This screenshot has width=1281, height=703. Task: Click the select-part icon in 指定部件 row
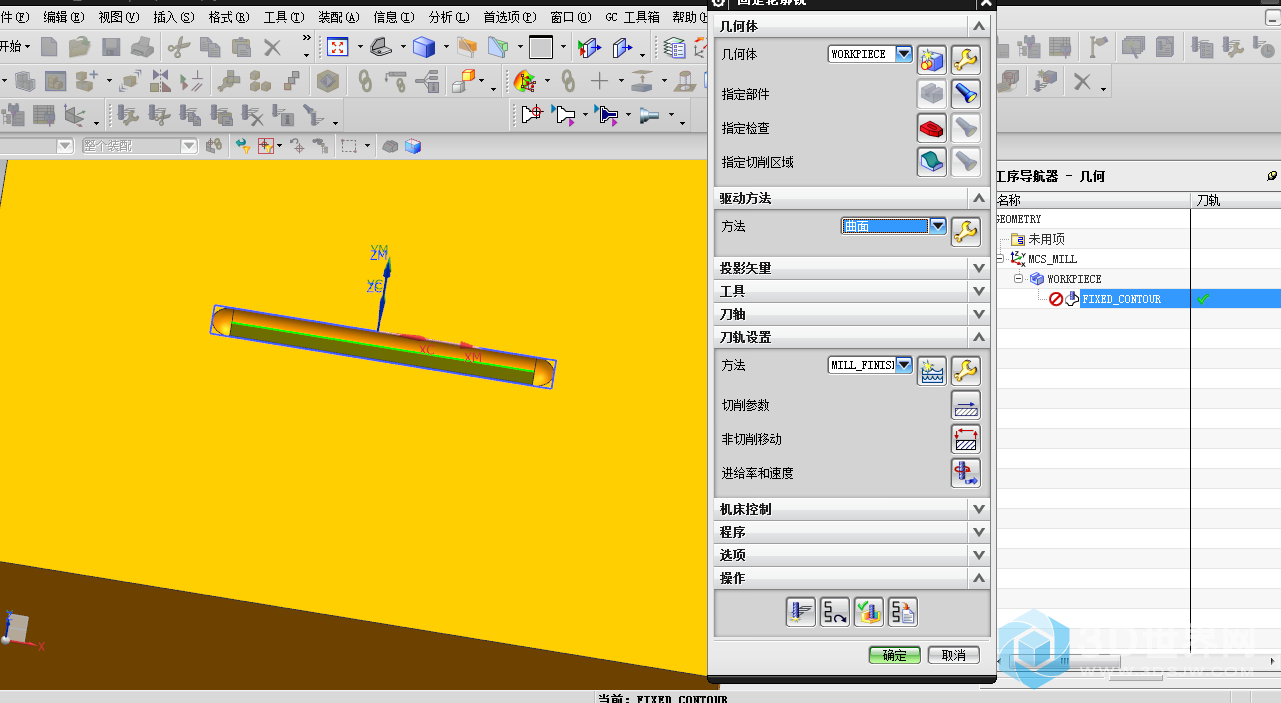933,94
